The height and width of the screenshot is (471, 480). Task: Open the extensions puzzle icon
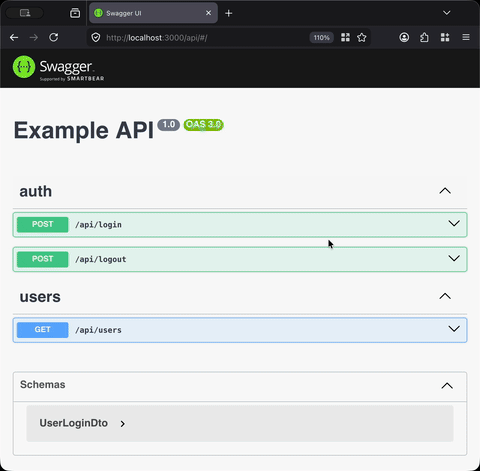click(x=424, y=37)
